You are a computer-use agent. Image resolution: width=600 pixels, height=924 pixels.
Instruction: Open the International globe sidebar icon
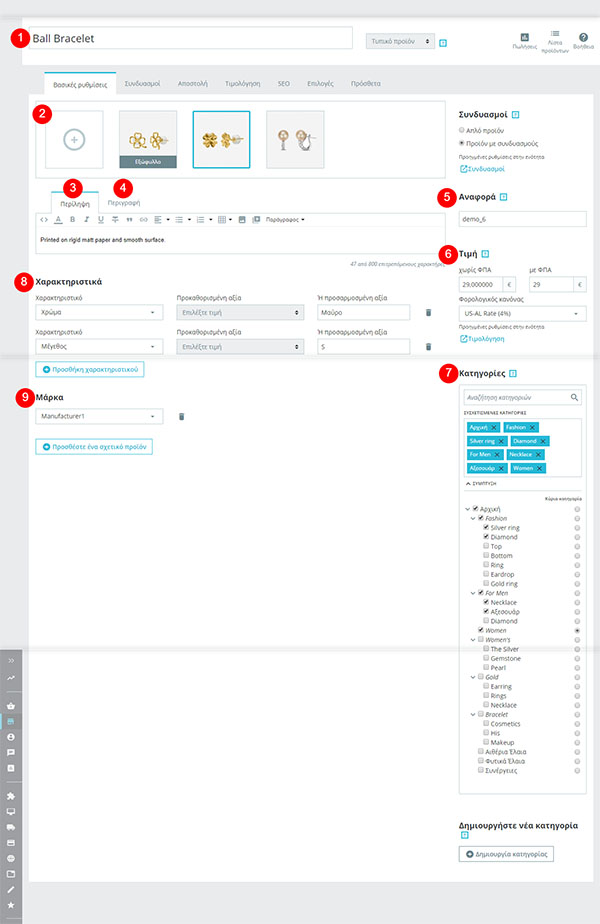click(x=11, y=859)
